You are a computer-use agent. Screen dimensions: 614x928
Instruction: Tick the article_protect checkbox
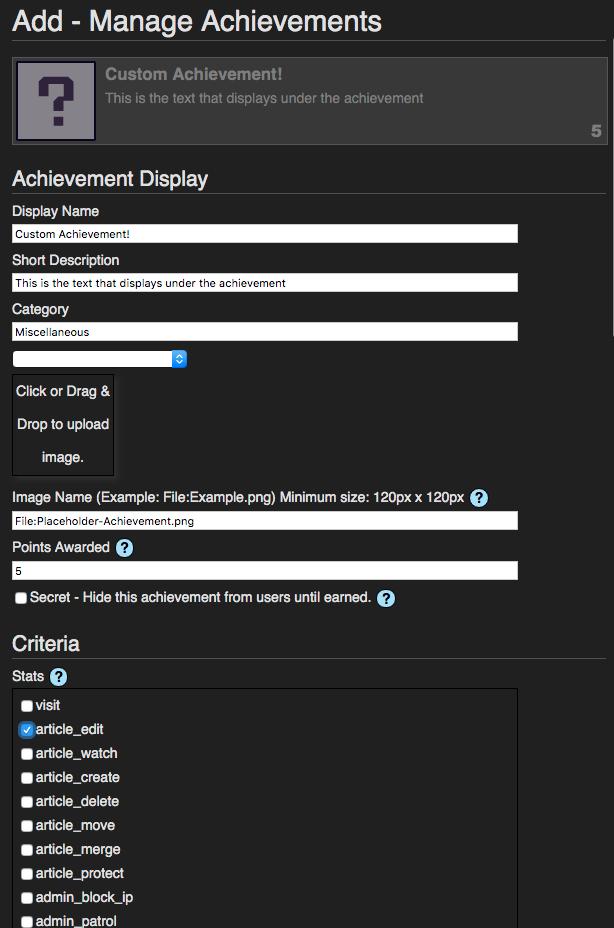click(x=27, y=874)
